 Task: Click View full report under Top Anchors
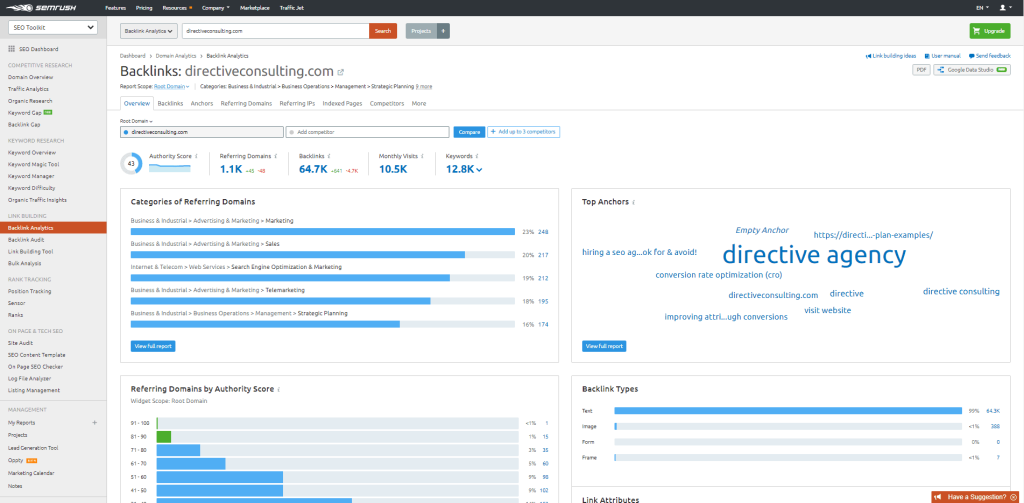point(604,346)
